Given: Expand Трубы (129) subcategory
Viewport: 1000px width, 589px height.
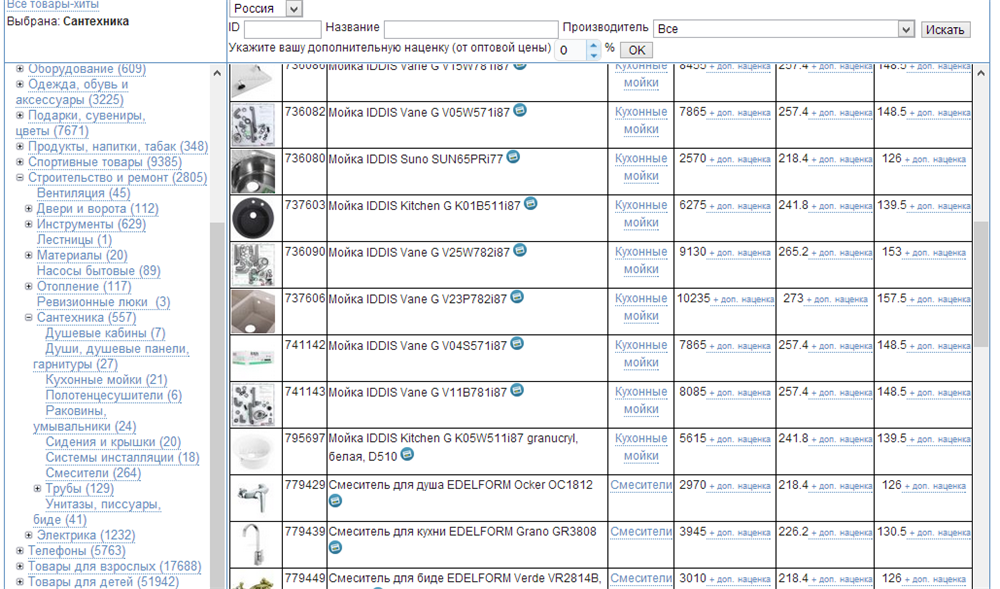Looking at the screenshot, I should pos(37,489).
